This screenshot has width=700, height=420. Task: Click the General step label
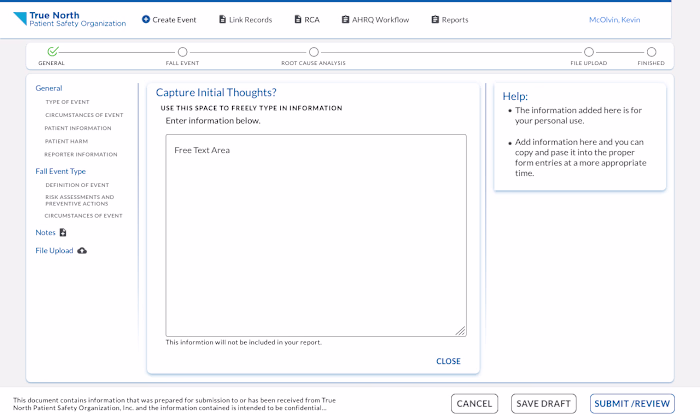tap(51, 63)
